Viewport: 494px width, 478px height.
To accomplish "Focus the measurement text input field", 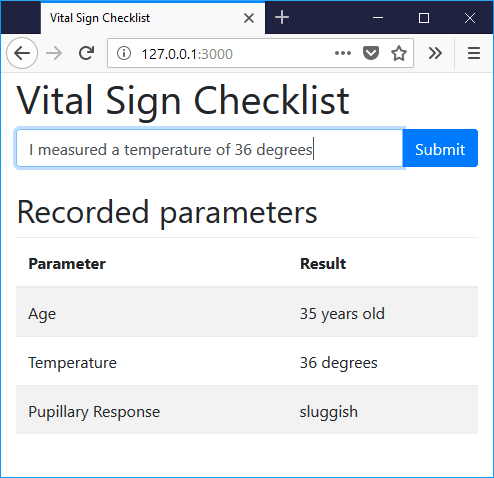I will pyautogui.click(x=210, y=148).
